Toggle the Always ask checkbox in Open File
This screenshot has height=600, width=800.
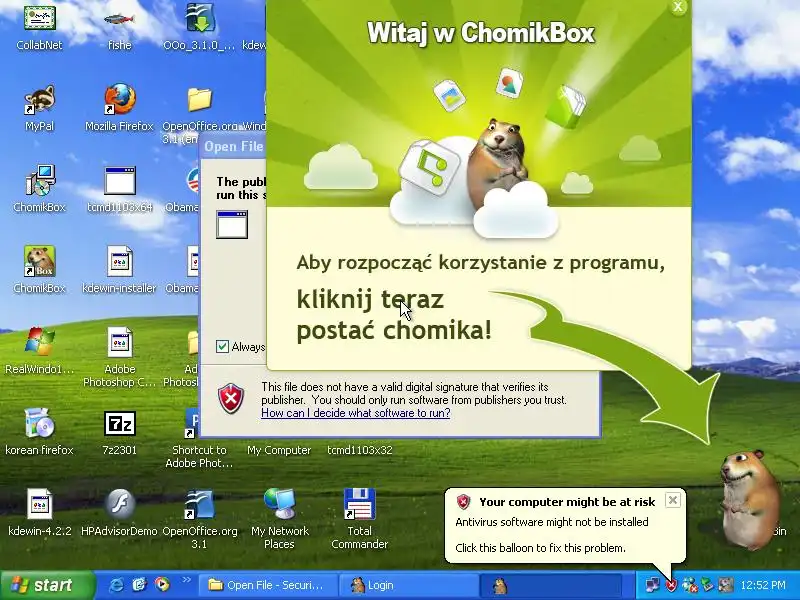[x=222, y=346]
